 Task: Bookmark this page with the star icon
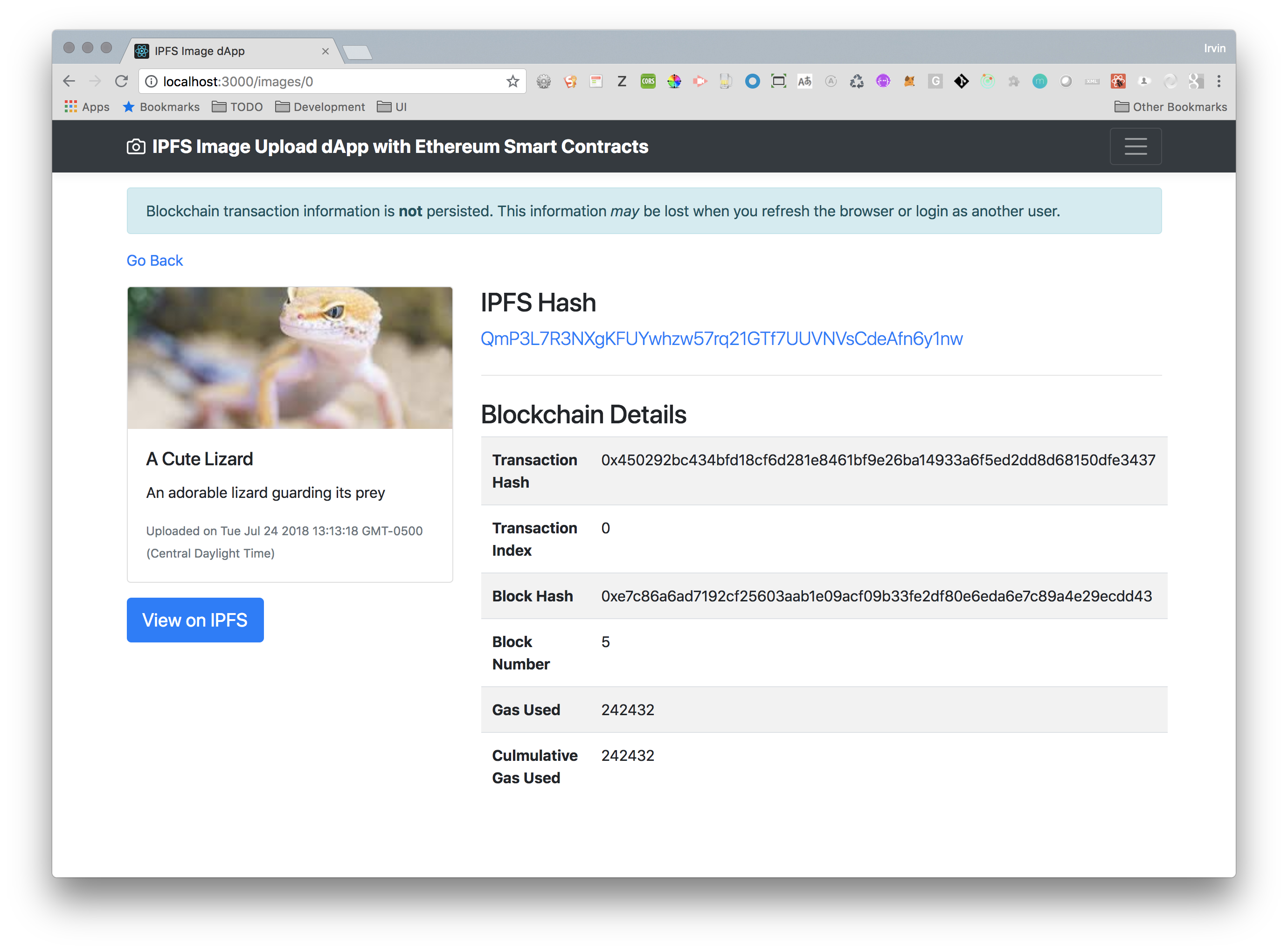(x=512, y=81)
